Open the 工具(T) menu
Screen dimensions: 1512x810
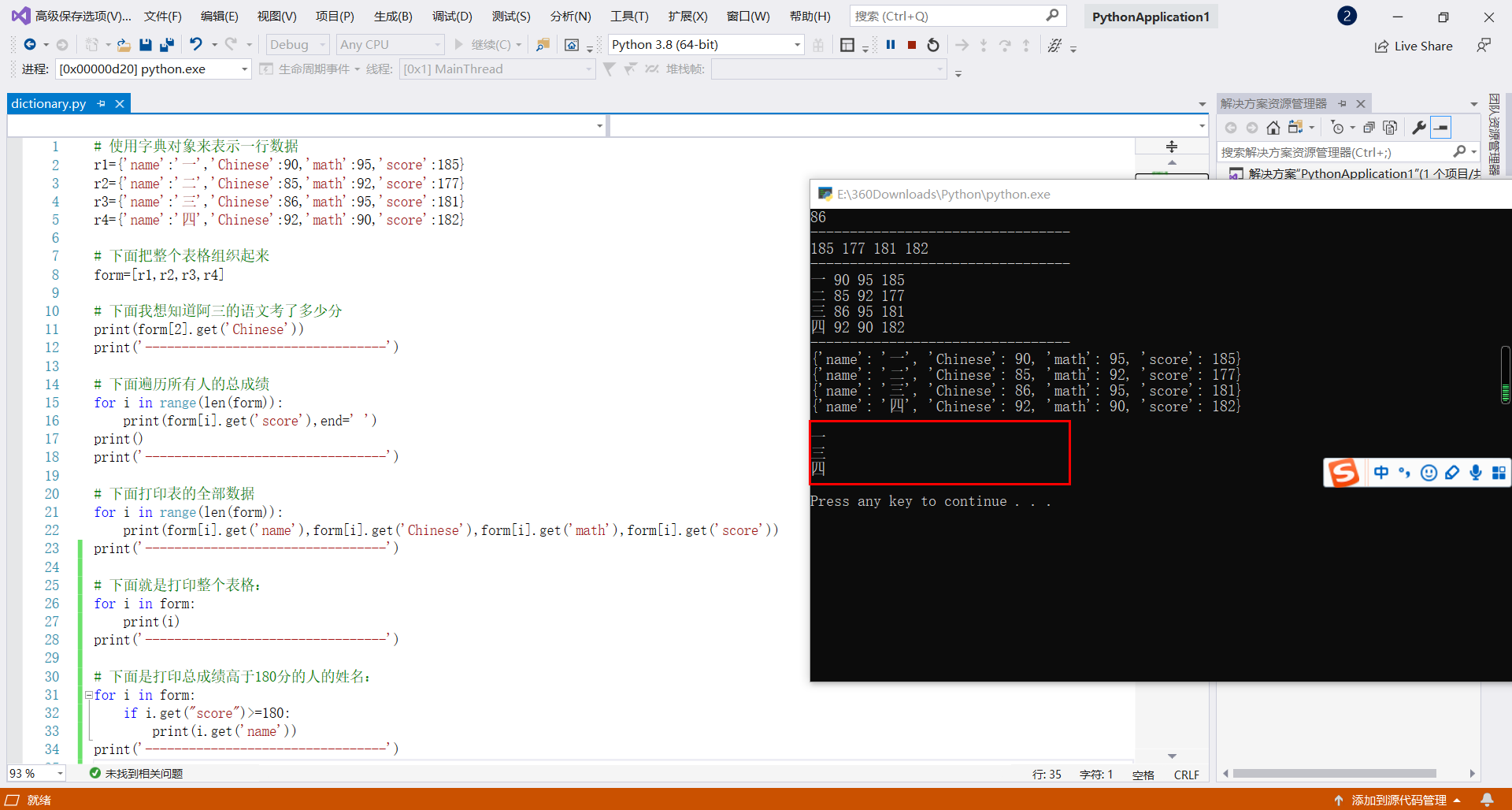[x=629, y=16]
